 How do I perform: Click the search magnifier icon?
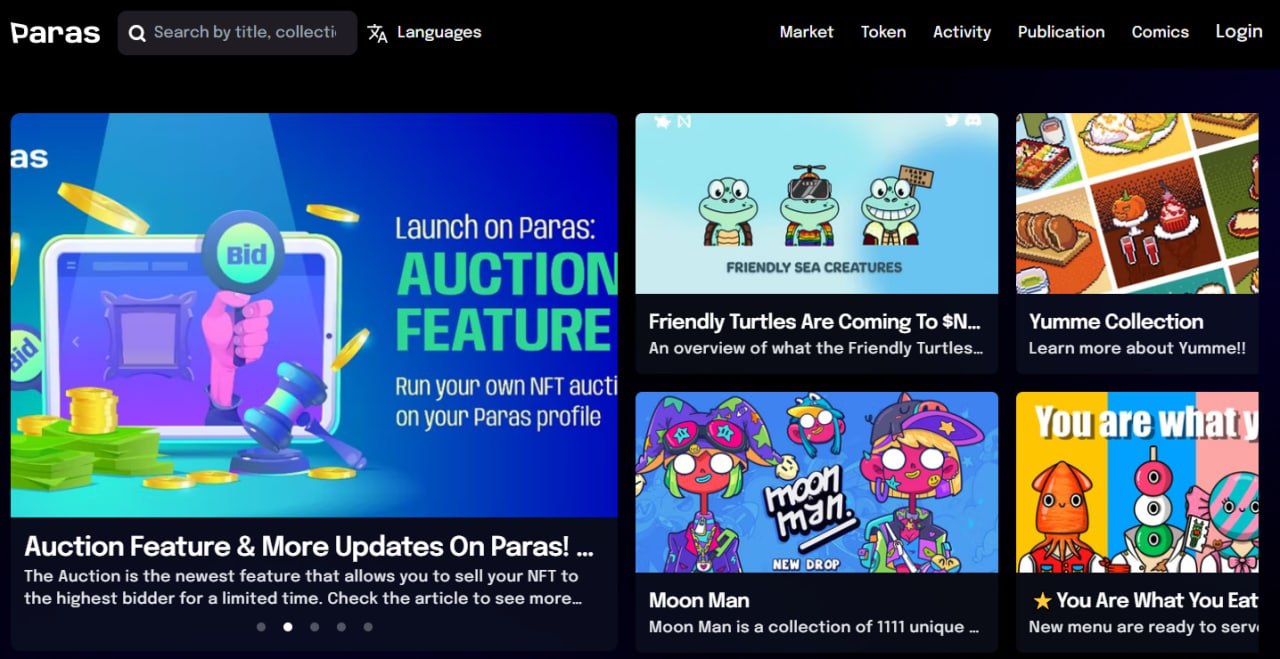click(137, 33)
